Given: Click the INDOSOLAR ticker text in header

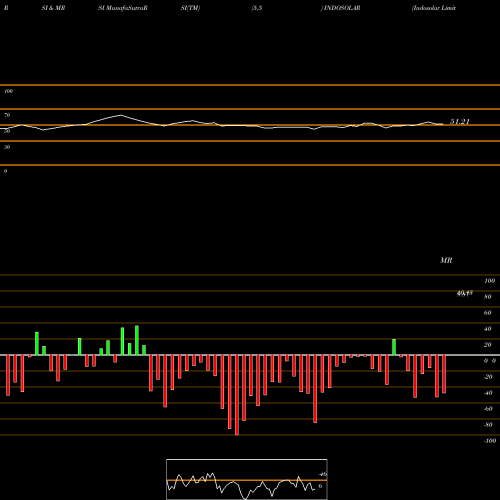Looking at the screenshot, I should (x=342, y=8).
